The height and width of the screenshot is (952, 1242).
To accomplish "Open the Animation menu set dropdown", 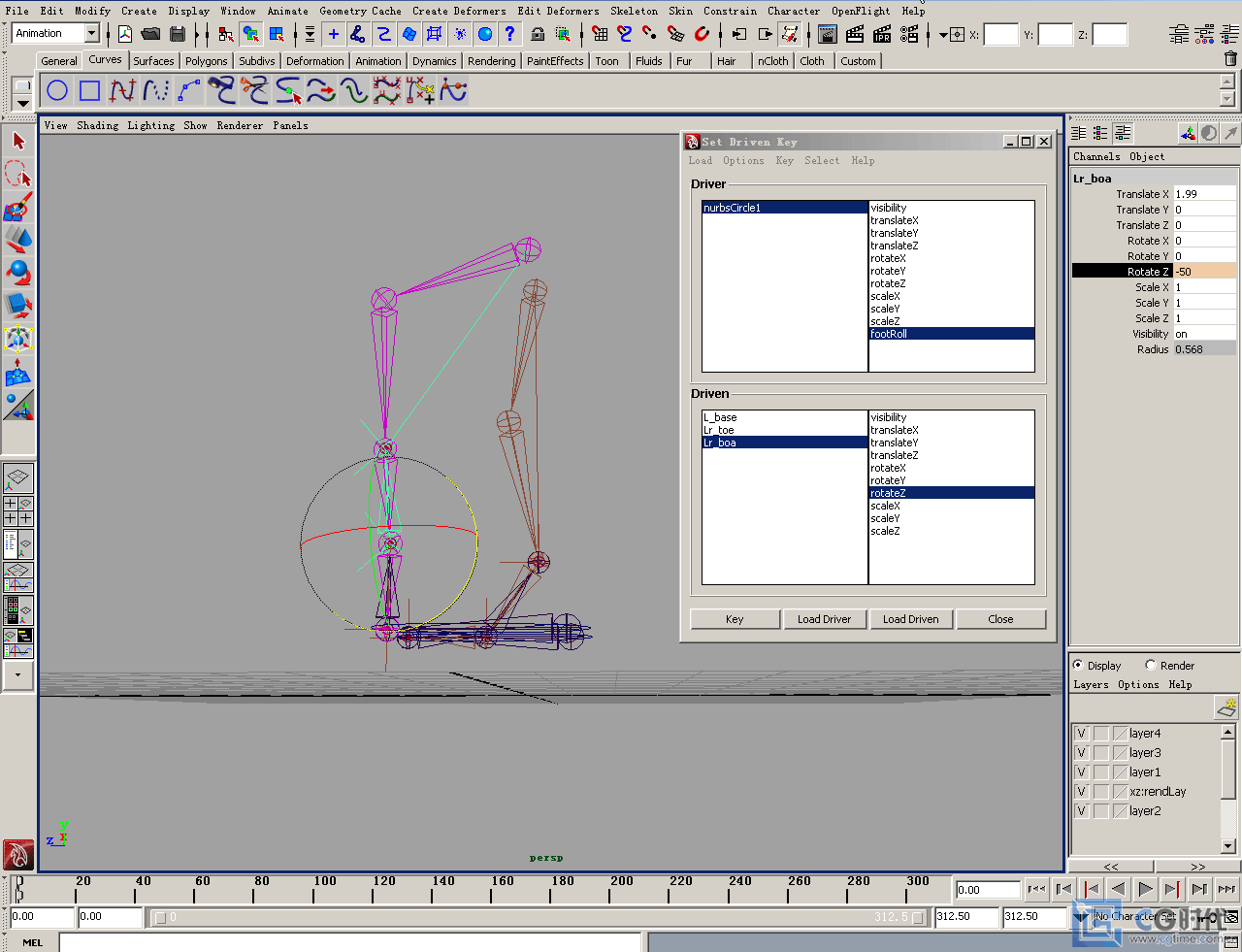I will click(91, 33).
